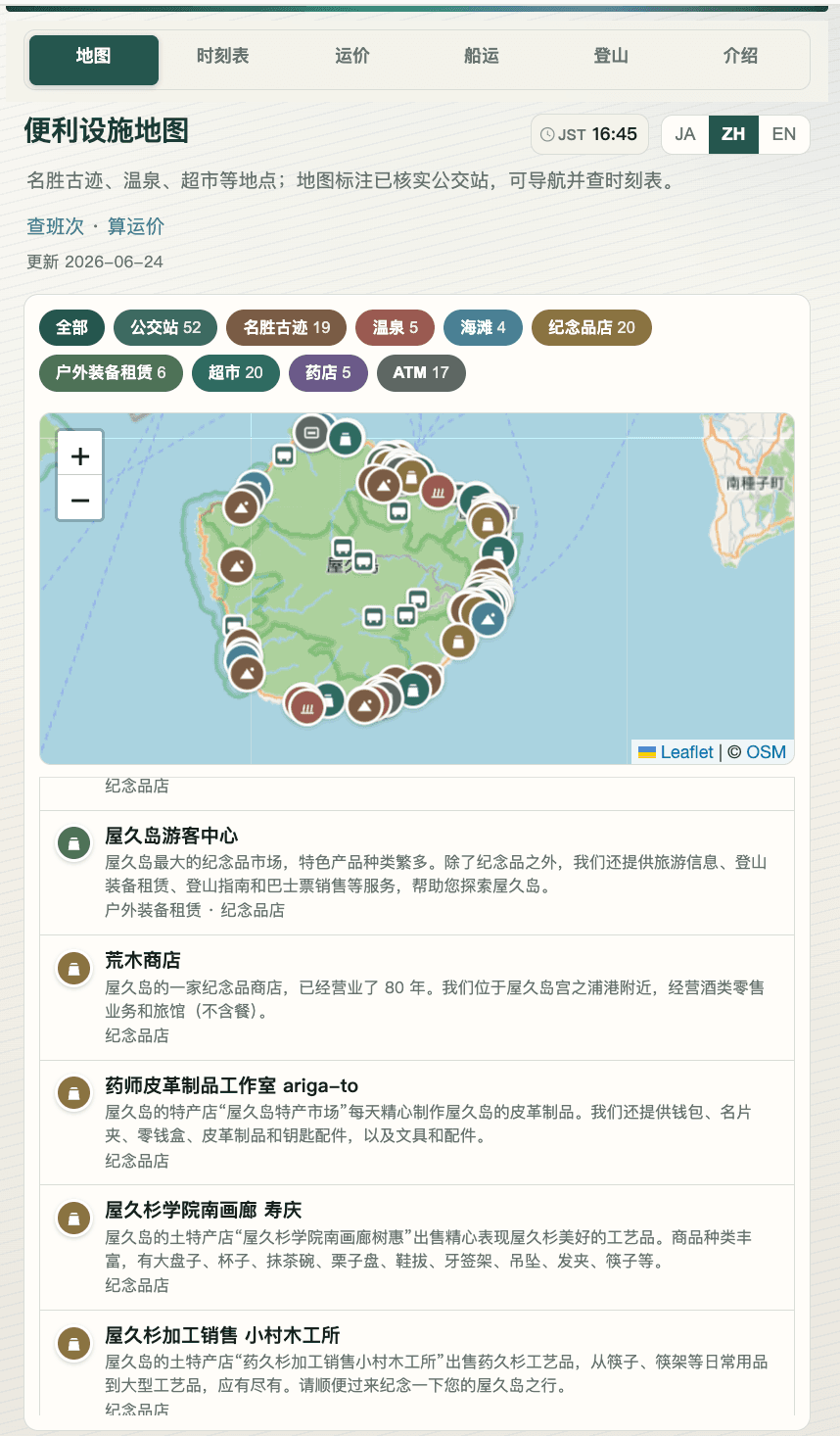Toggle the 药店 5 filter
This screenshot has height=1436, width=840.
click(x=328, y=372)
